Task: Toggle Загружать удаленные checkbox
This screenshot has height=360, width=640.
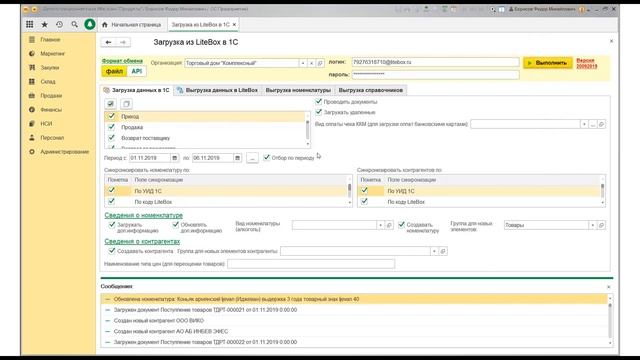Action: pyautogui.click(x=318, y=112)
